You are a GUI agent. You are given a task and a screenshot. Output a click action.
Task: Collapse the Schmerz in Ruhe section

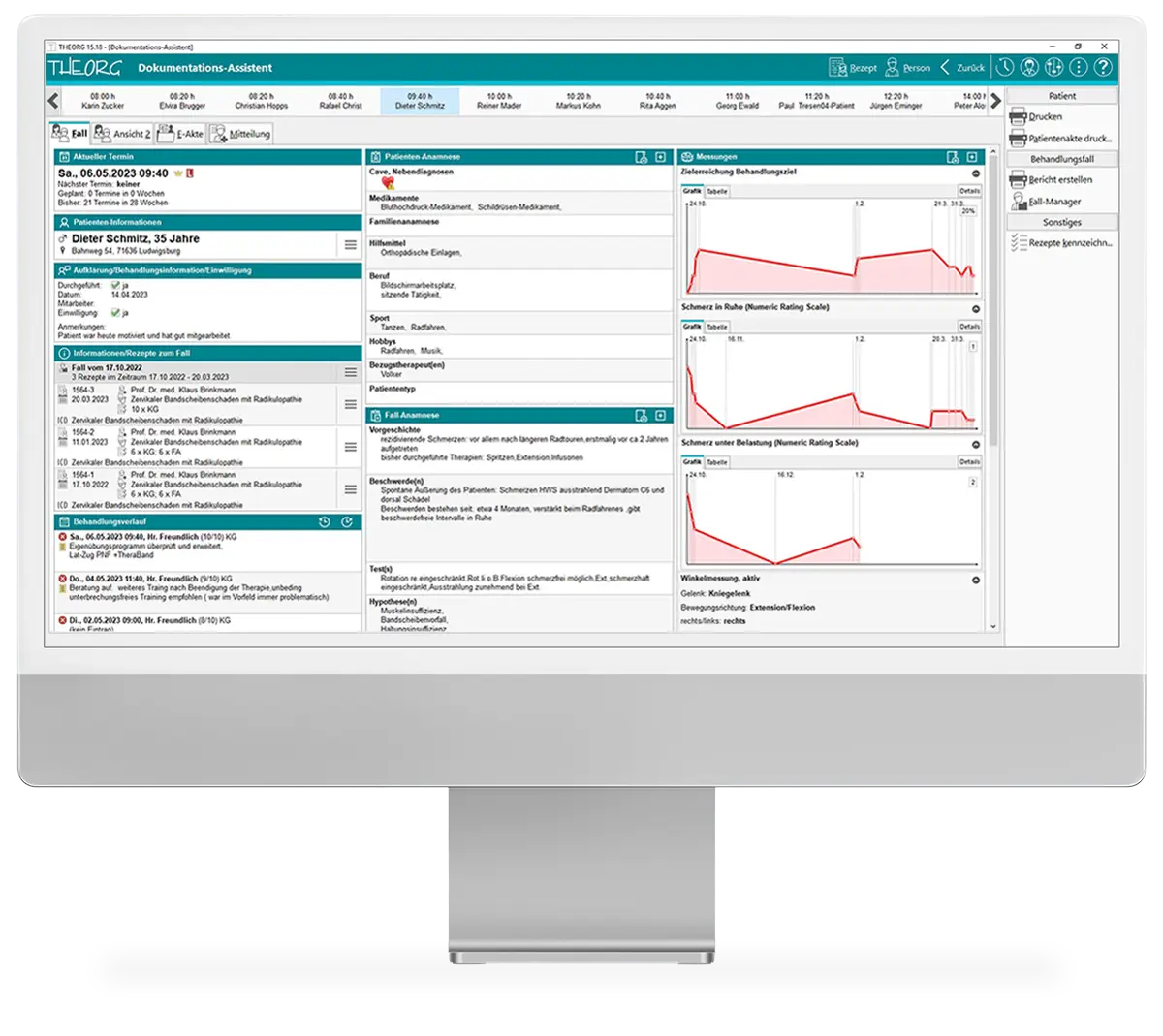[x=975, y=309]
